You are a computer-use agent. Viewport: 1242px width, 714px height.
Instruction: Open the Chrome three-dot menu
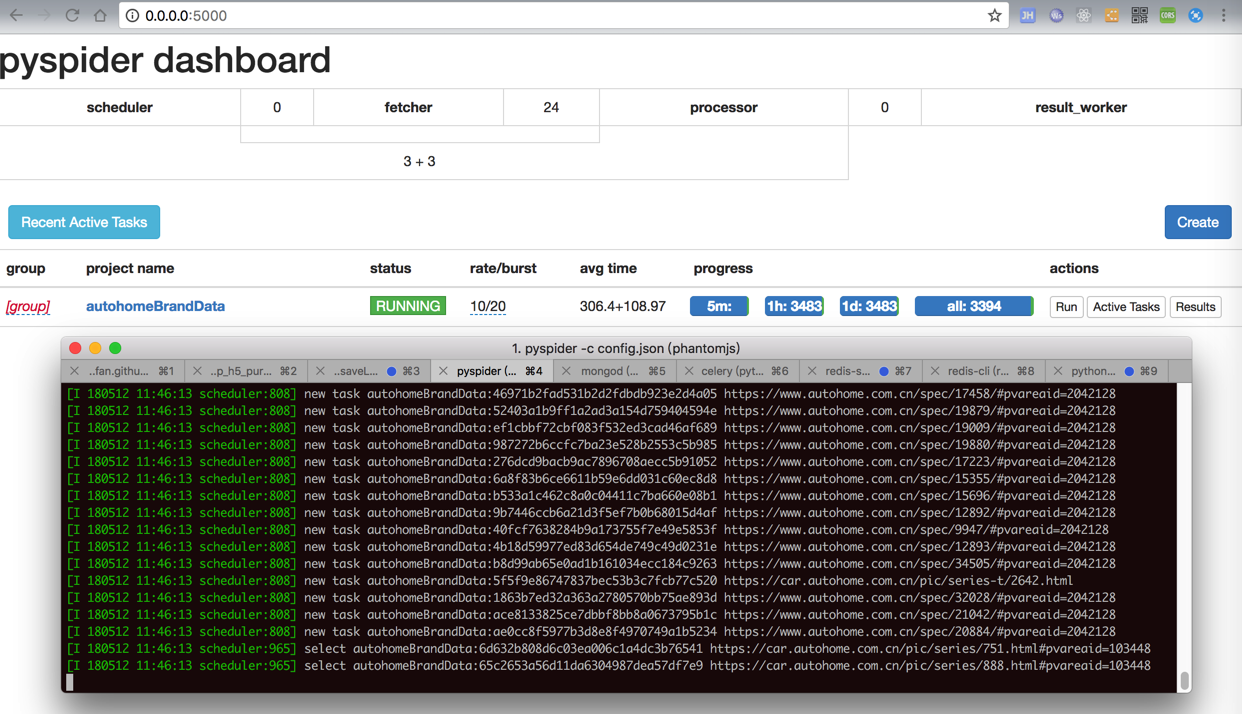(1224, 15)
